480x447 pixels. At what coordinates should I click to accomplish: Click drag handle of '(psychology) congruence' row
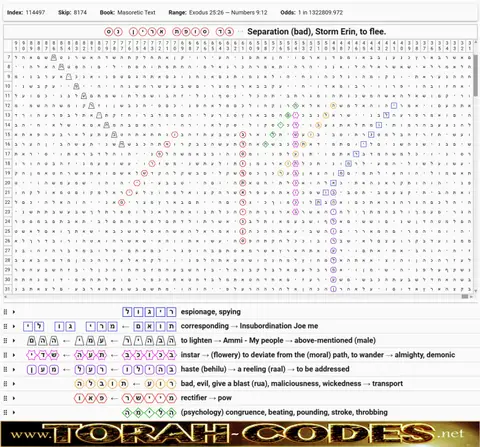5,412
